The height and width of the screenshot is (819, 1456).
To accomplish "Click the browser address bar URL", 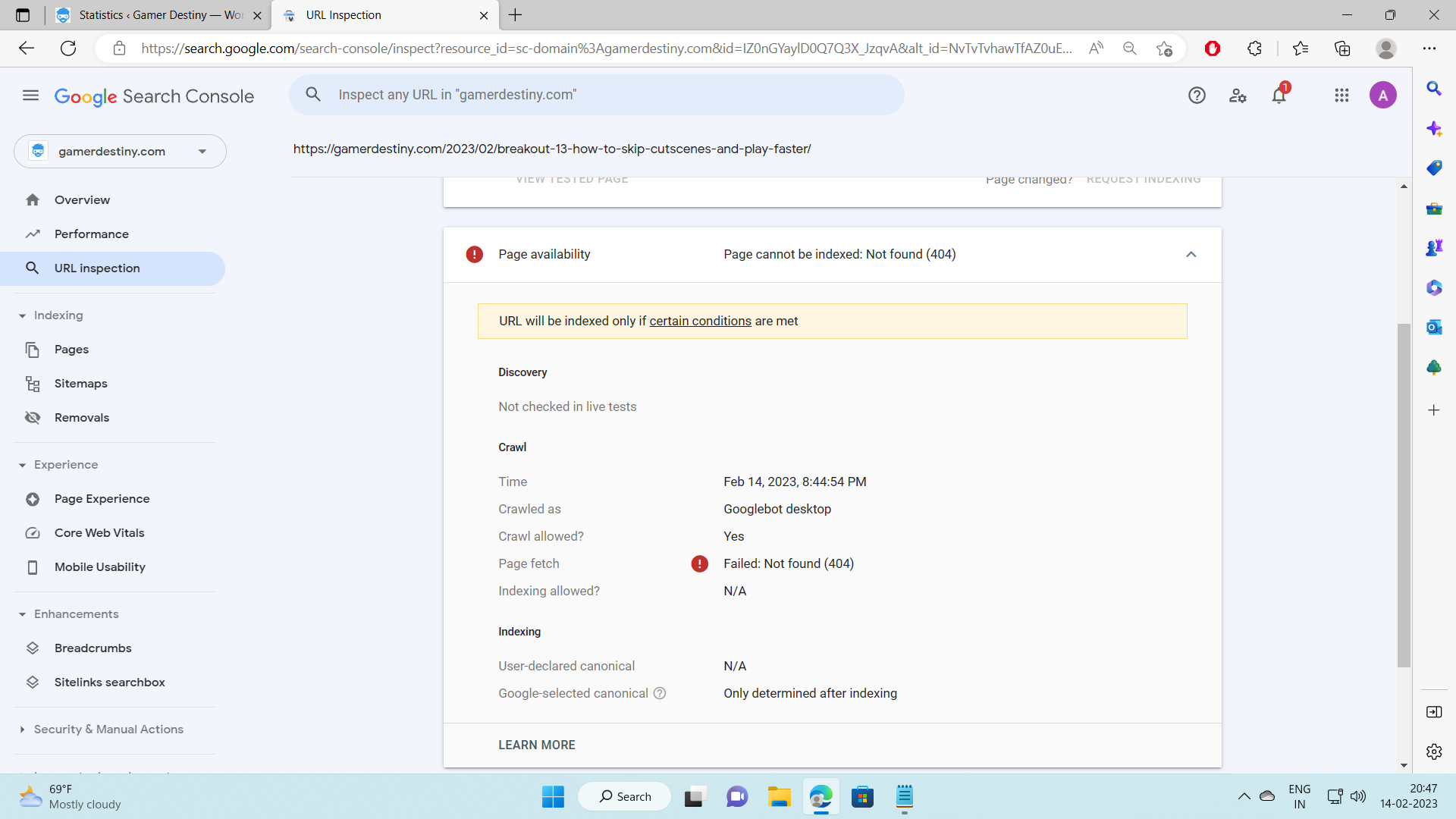I will (607, 49).
